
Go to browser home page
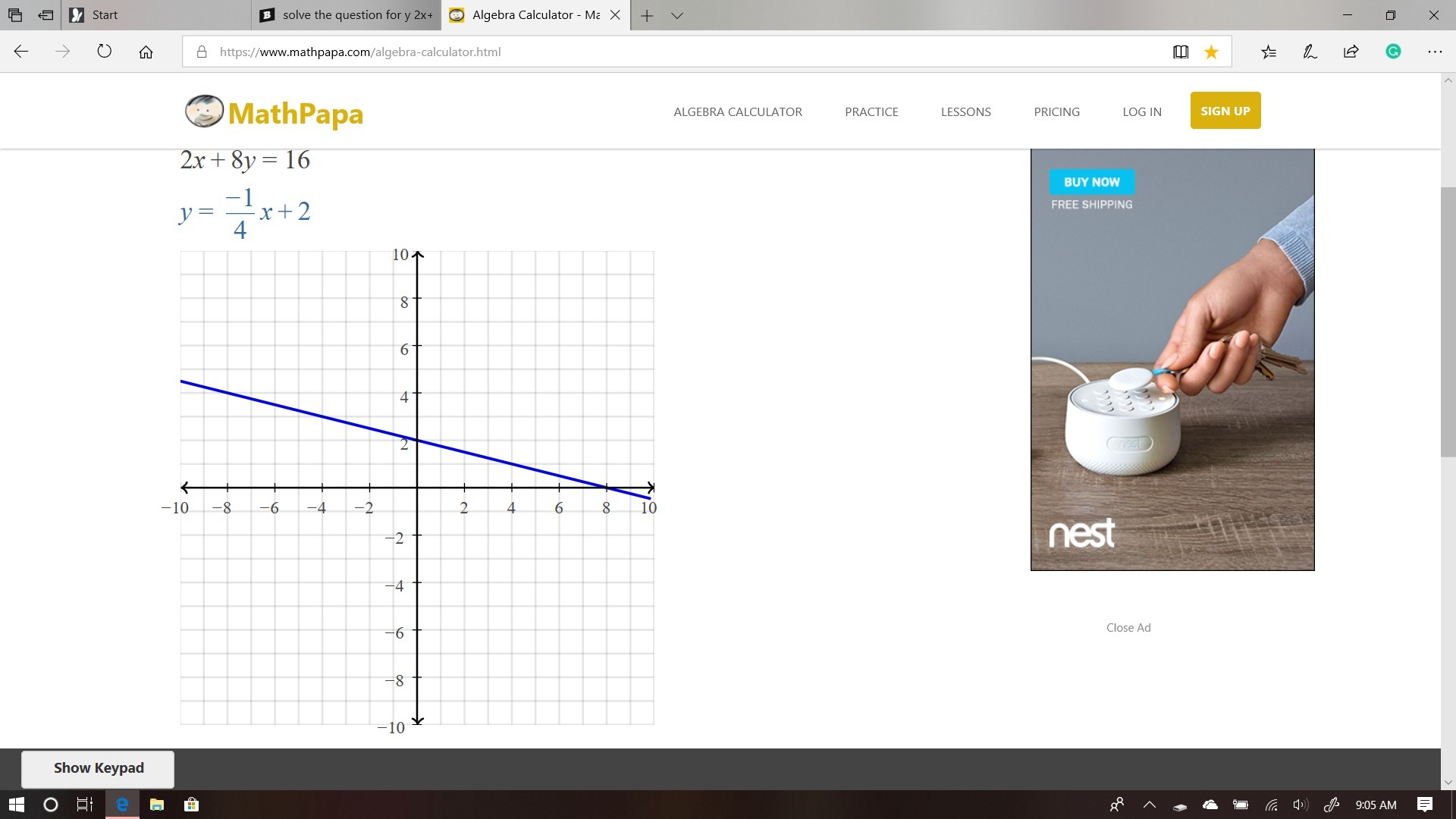click(146, 52)
